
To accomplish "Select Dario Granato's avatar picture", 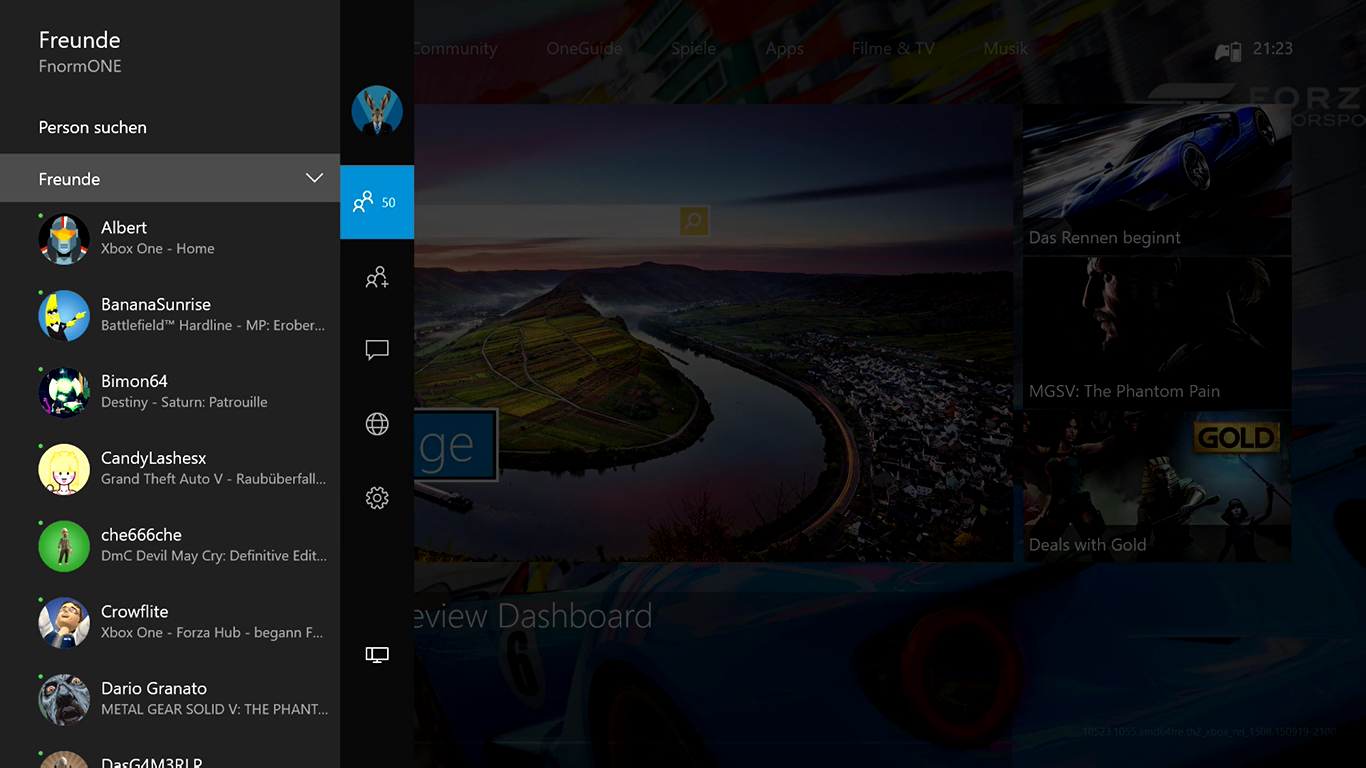I will 64,700.
